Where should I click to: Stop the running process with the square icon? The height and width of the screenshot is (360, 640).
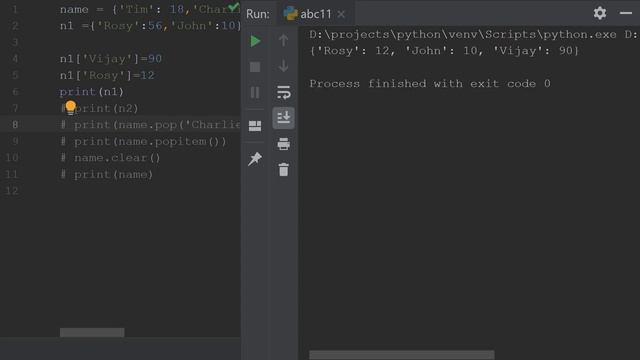coord(255,67)
